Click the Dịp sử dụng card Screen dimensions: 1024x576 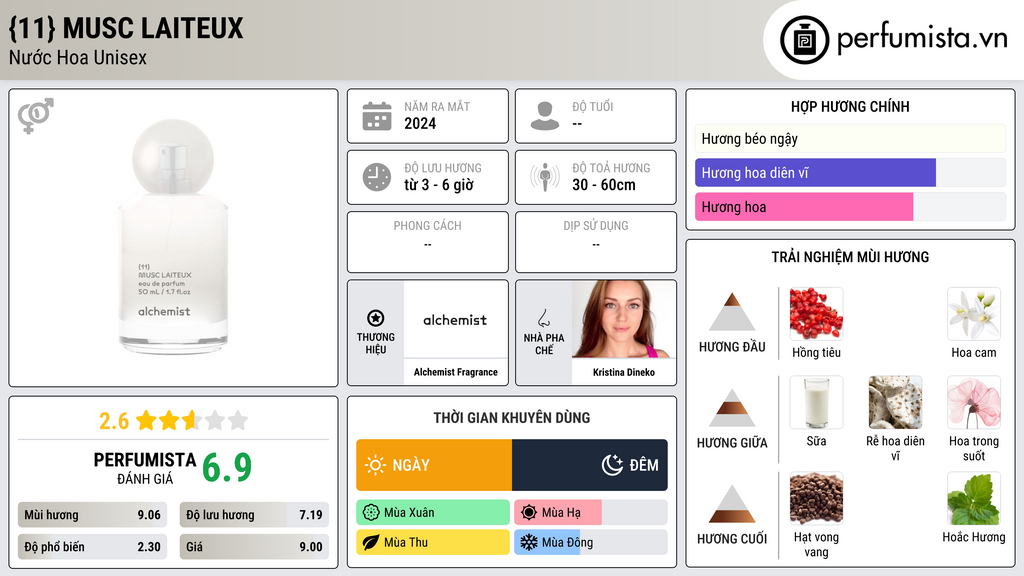596,242
